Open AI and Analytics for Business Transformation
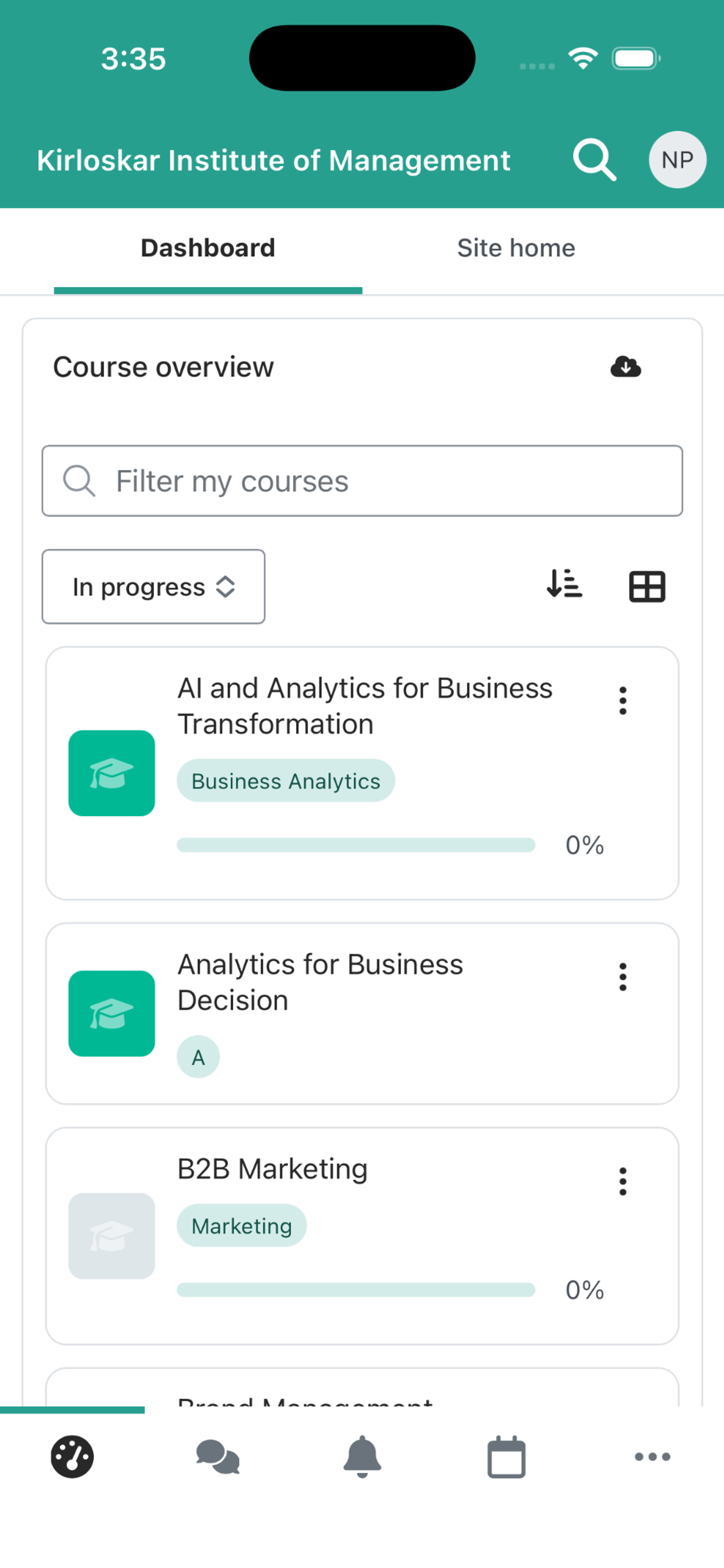 365,706
